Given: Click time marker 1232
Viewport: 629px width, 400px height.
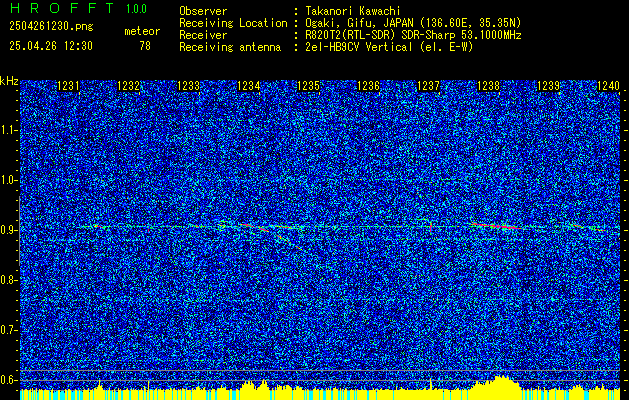Looking at the screenshot, I should tap(129, 86).
